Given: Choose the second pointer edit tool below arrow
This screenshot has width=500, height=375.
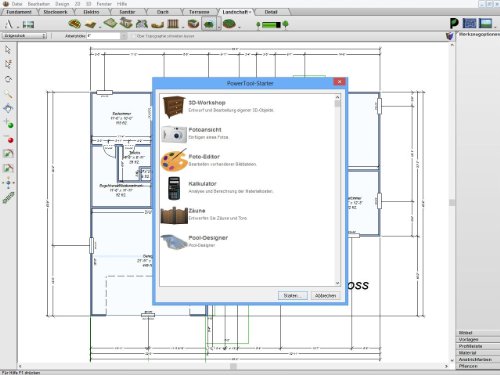Looking at the screenshot, I should [8, 64].
